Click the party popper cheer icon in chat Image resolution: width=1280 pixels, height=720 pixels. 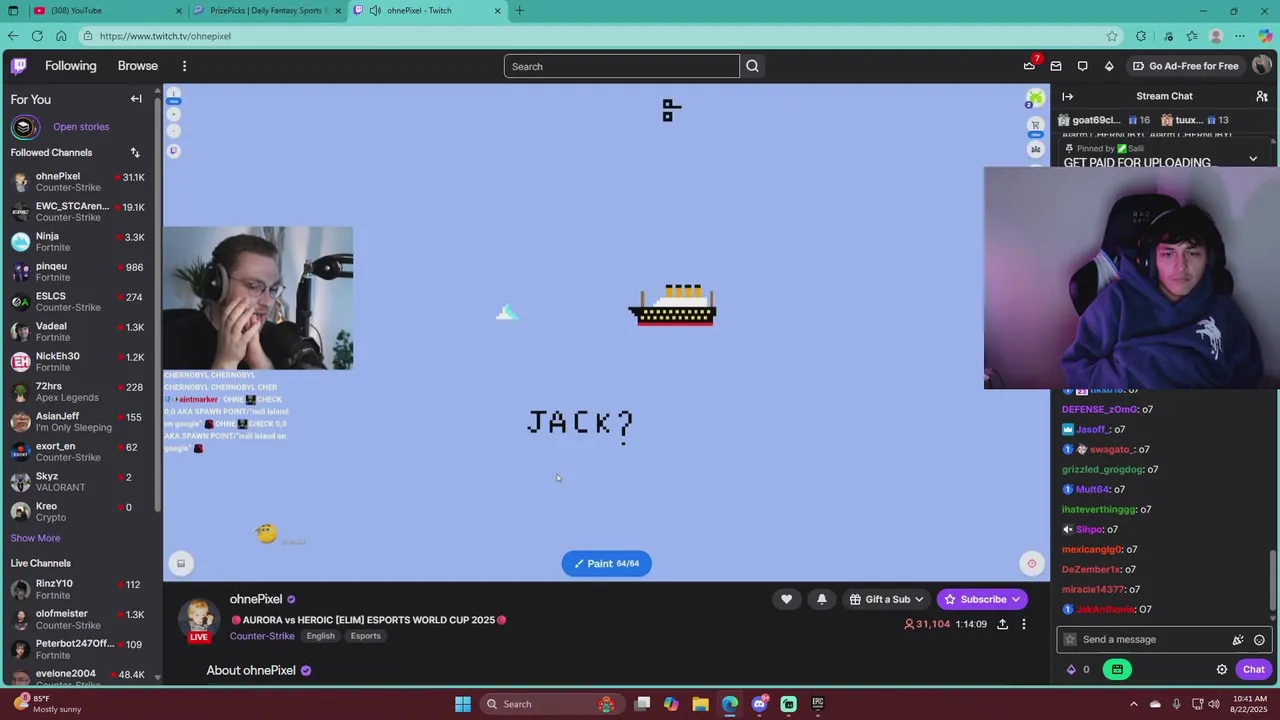[1238, 640]
